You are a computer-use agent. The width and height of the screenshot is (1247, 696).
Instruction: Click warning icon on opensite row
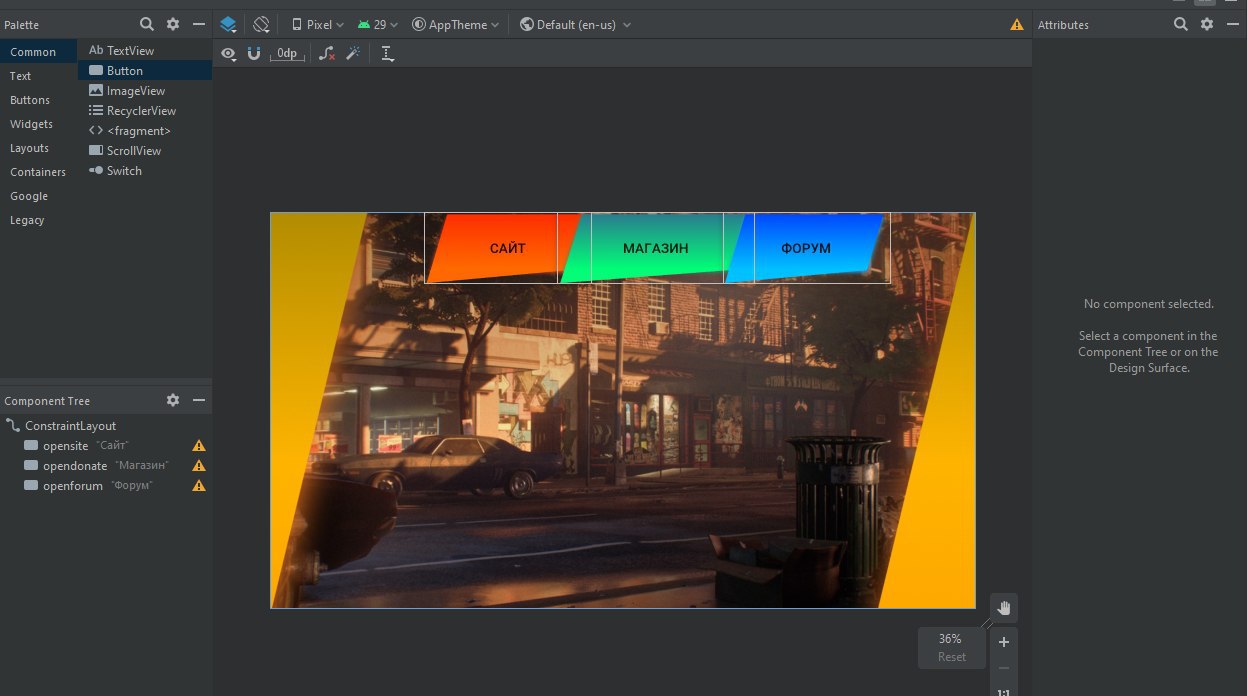(199, 446)
